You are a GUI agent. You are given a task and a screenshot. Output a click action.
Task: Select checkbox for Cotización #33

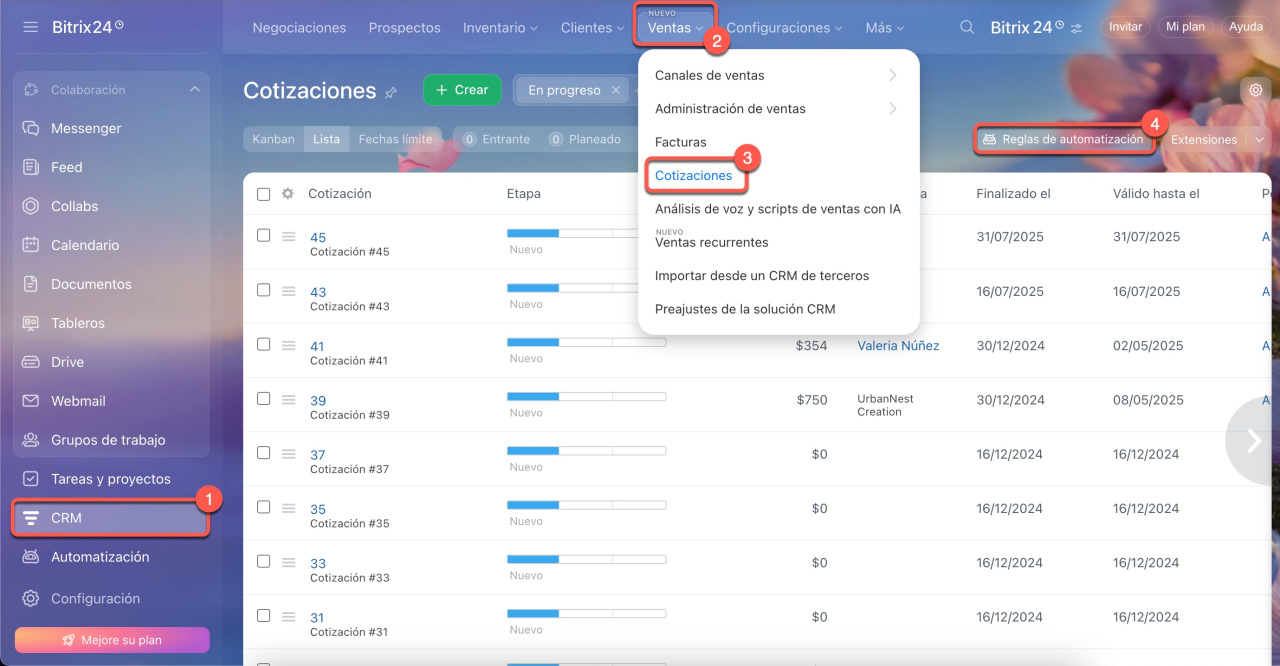pos(263,560)
